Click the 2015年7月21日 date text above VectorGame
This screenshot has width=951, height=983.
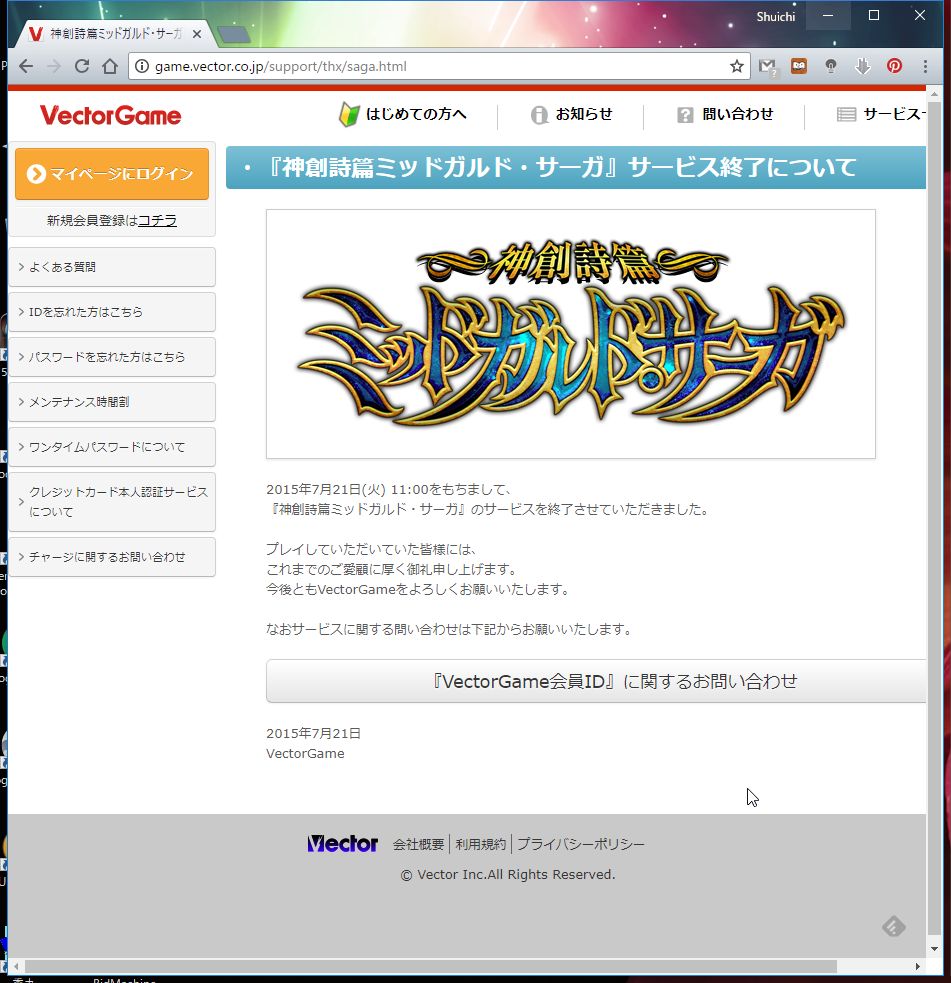[x=313, y=733]
